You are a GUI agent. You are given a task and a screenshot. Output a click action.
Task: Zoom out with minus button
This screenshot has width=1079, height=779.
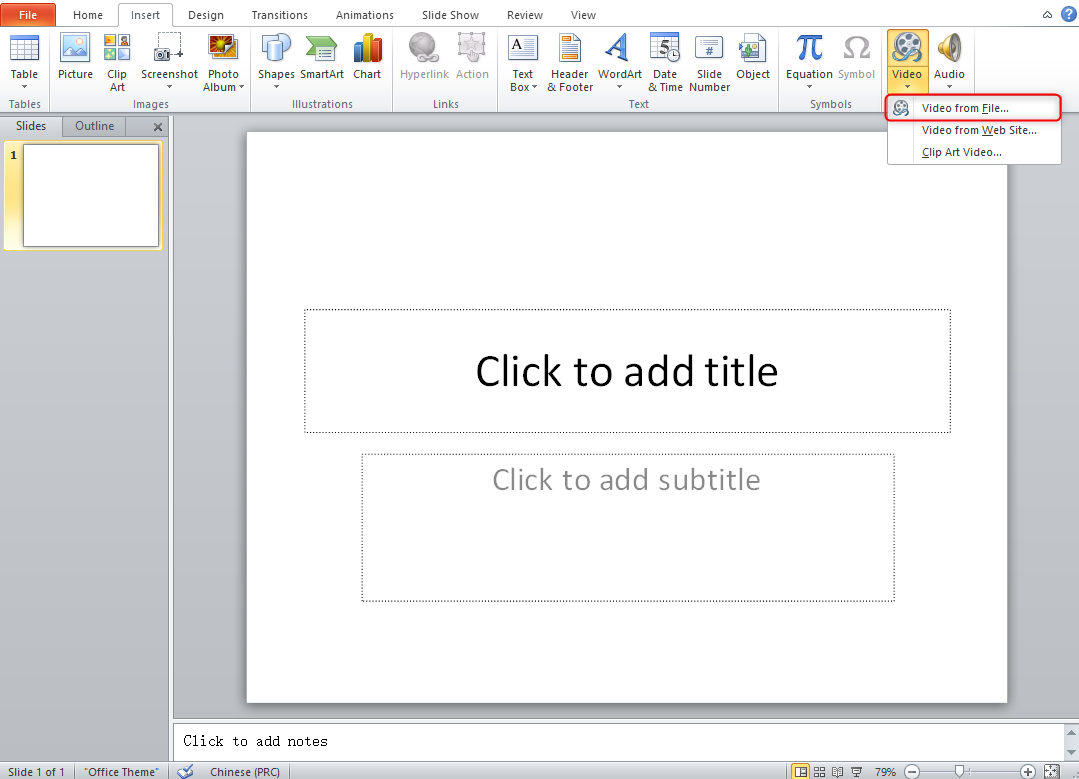(912, 771)
